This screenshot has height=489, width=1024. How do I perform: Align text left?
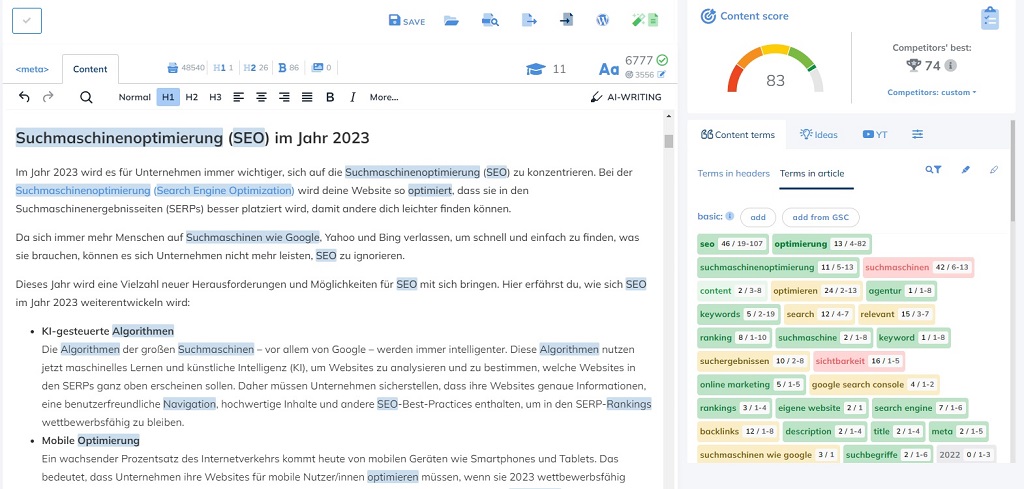click(x=239, y=97)
